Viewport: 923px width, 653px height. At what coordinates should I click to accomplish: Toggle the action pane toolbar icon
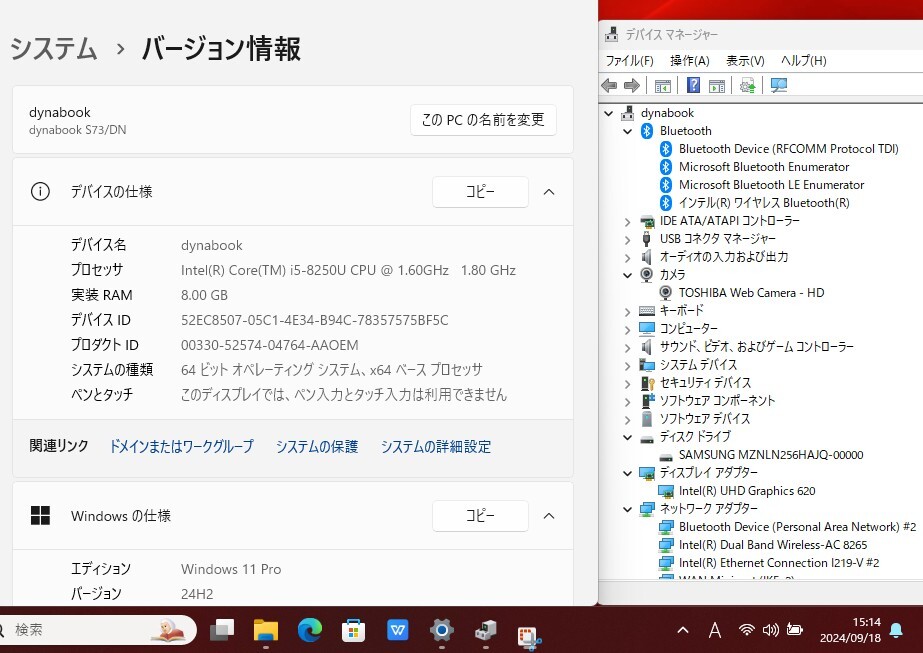click(x=717, y=86)
